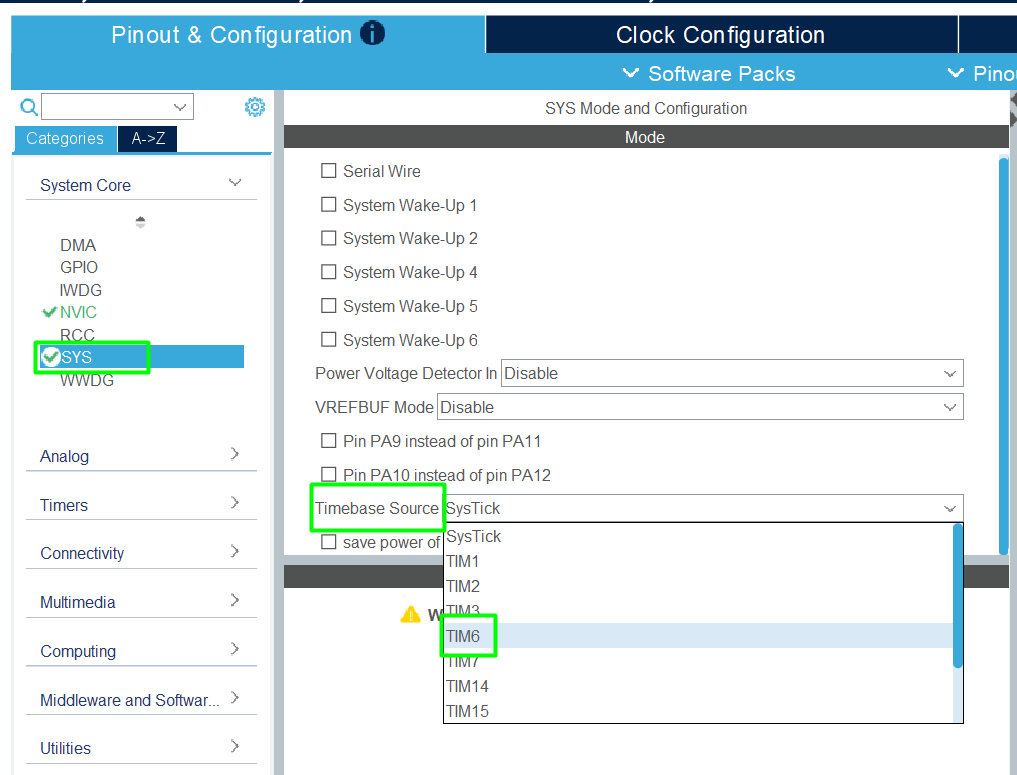Open Power Voltage Detector In dropdown
Screen dimensions: 1017x775
click(731, 374)
